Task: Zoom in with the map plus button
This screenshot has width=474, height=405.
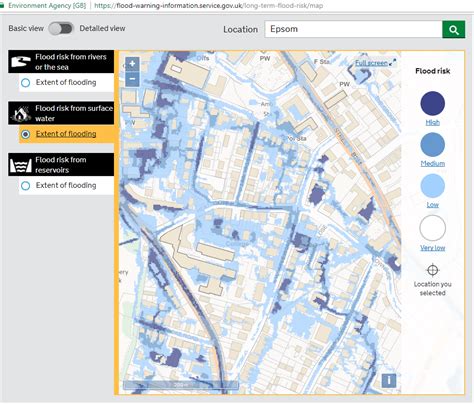Action: point(132,64)
